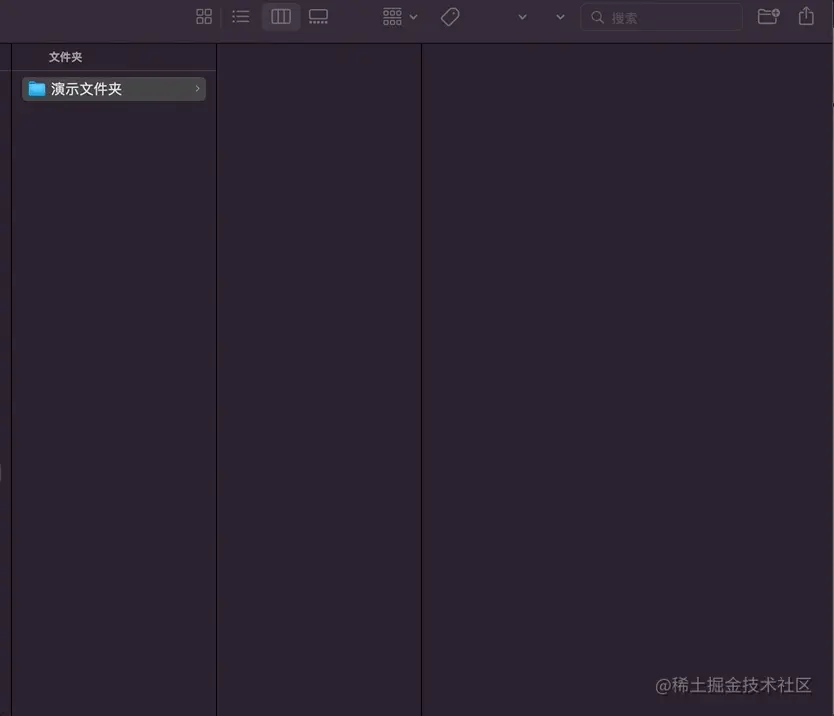Image resolution: width=834 pixels, height=716 pixels.
Task: Click the item grouping icon in toolbar
Action: pyautogui.click(x=391, y=16)
